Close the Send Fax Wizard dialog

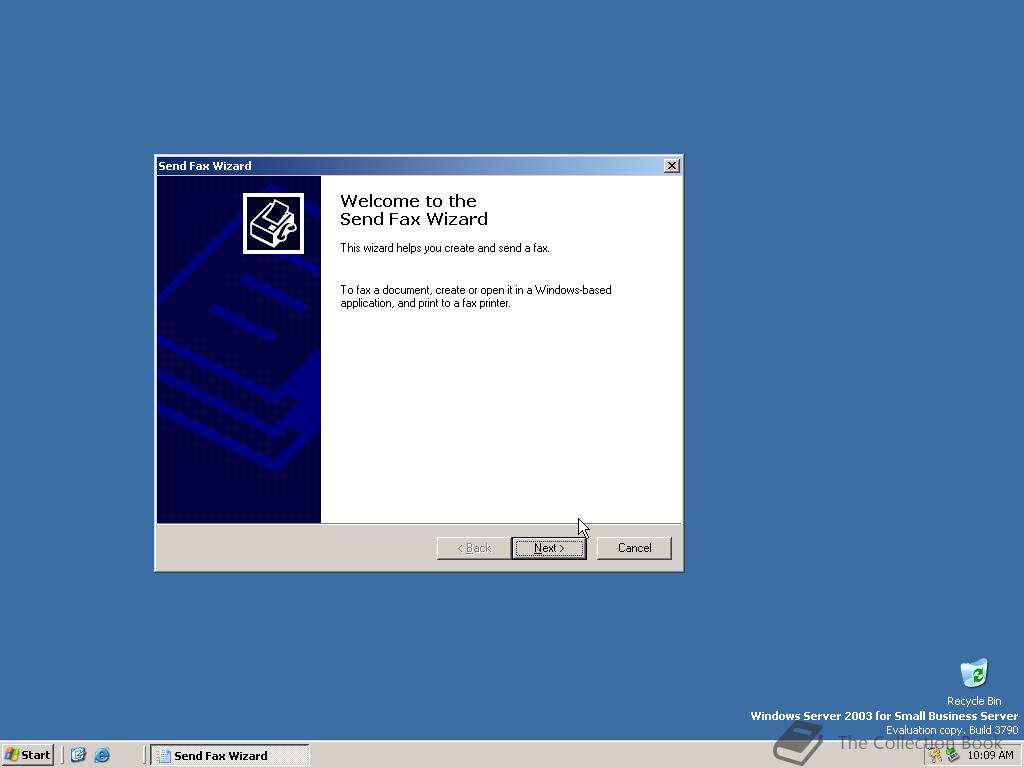[x=671, y=166]
